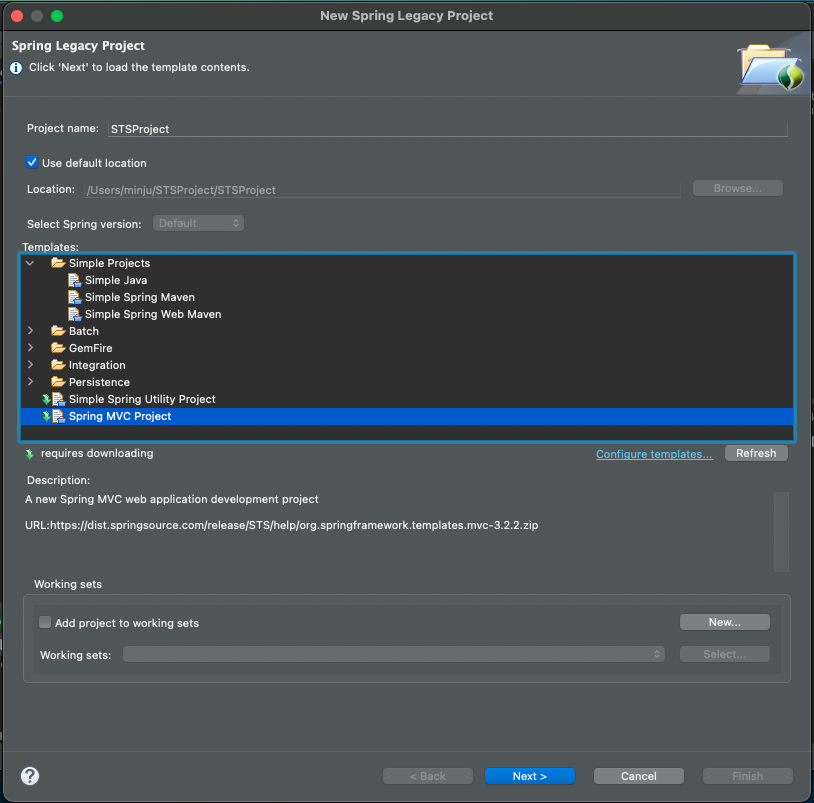Expand the Batch templates node

coord(30,331)
